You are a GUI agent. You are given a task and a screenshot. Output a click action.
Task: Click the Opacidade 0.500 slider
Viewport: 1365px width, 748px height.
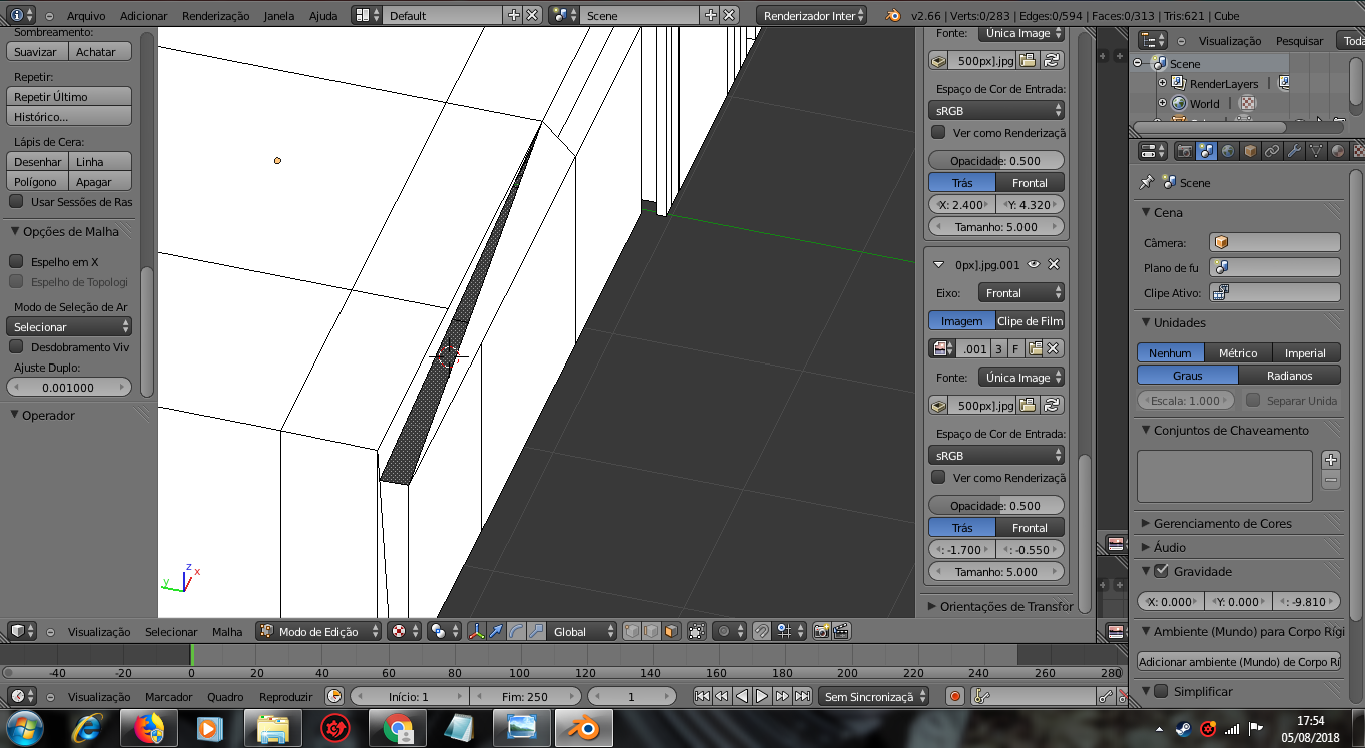(996, 160)
